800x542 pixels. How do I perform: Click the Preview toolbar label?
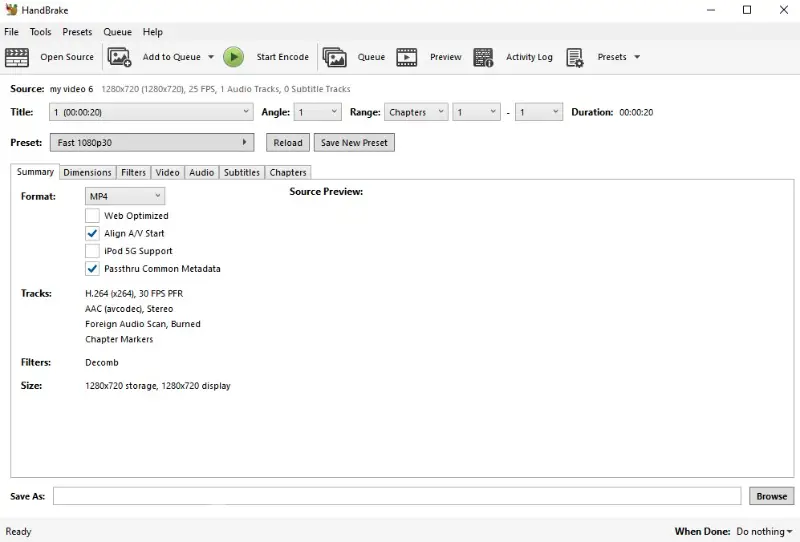click(x=445, y=57)
